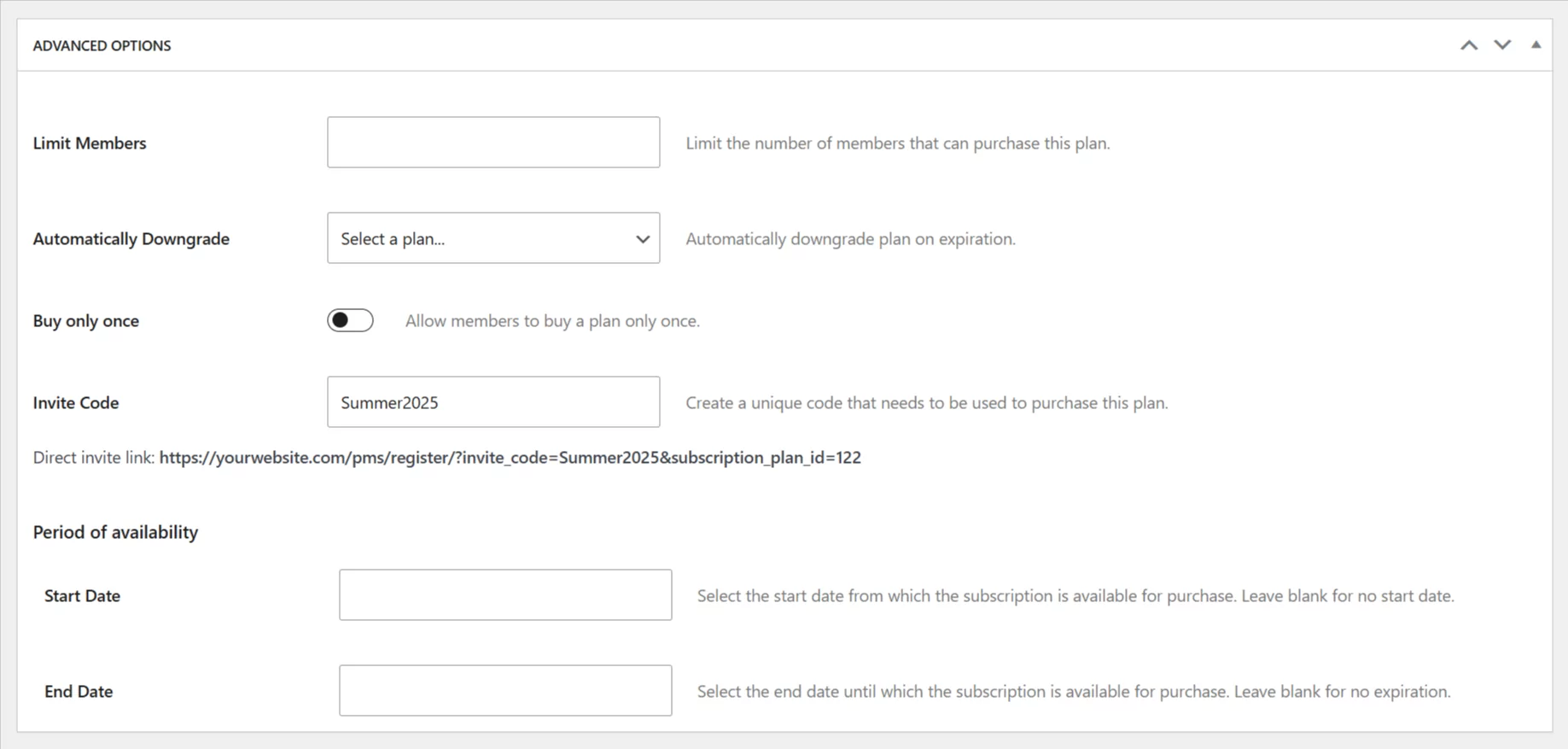This screenshot has width=1568, height=749.
Task: Click the Limit Members input field
Action: (x=493, y=143)
